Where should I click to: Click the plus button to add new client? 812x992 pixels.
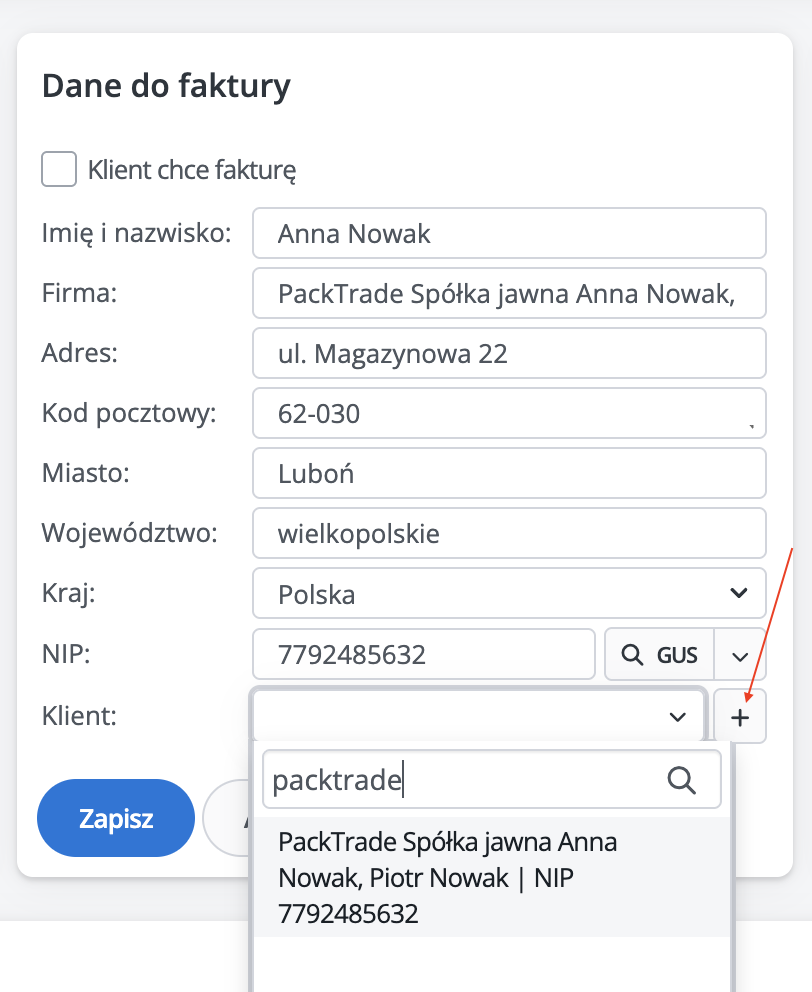[740, 716]
